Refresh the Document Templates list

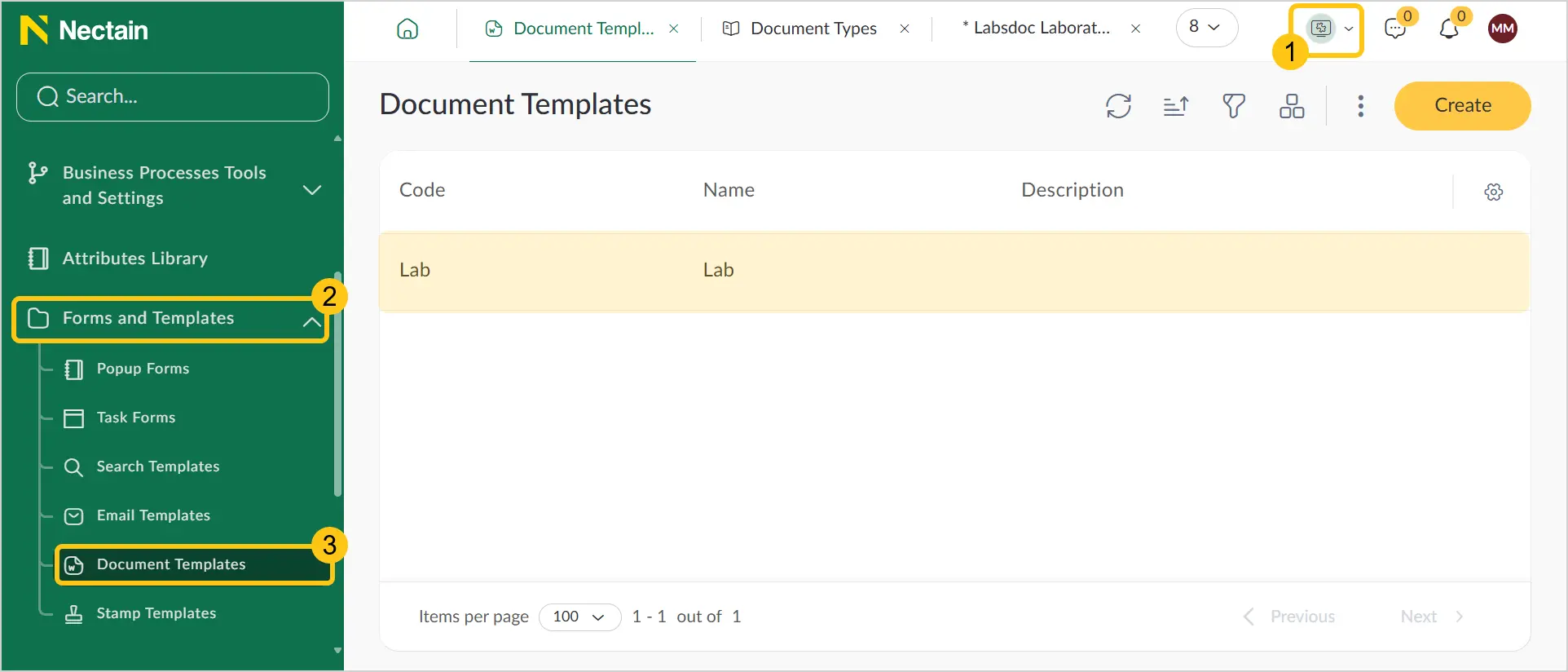tap(1118, 106)
